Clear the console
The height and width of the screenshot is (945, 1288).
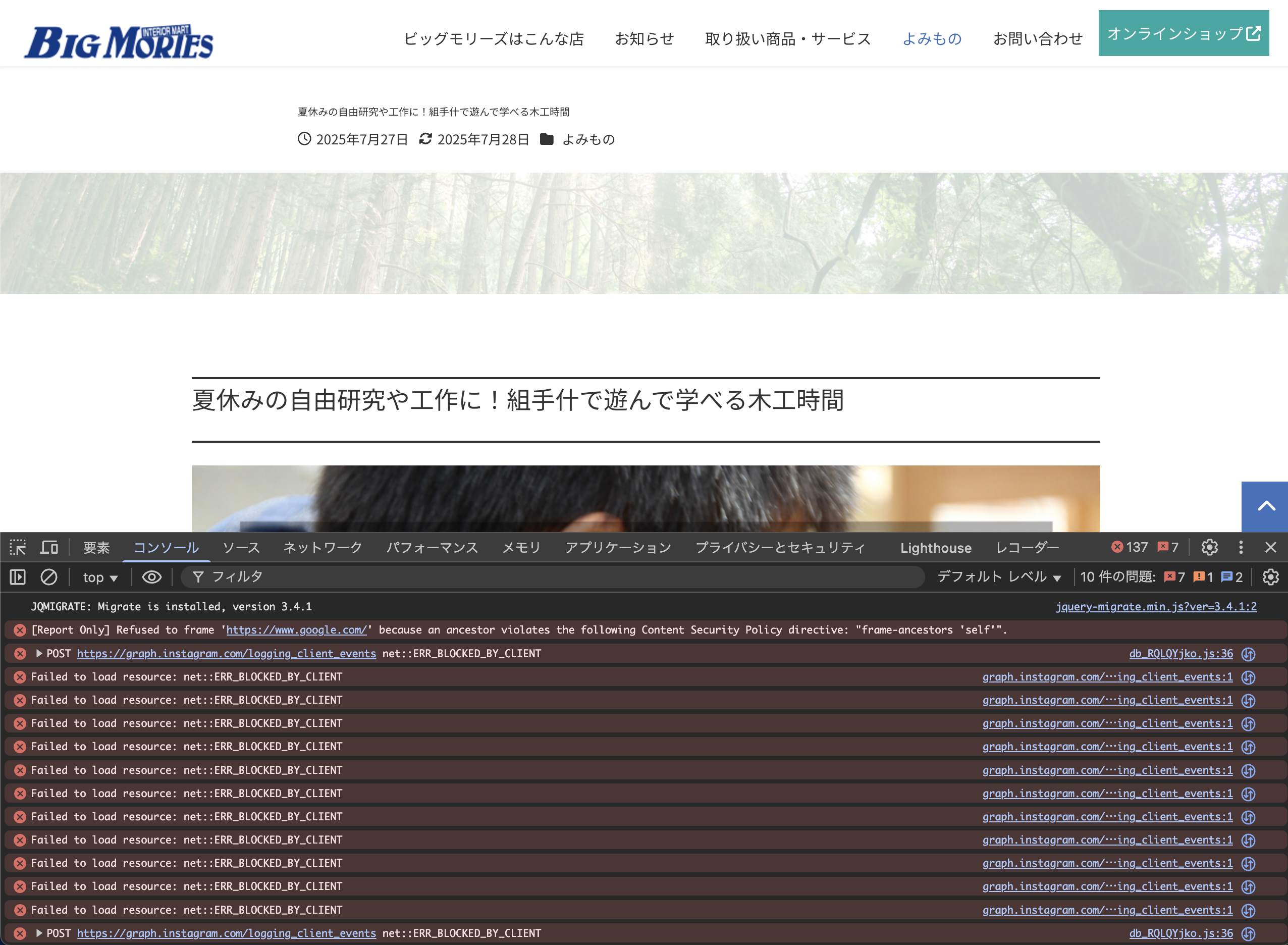48,577
